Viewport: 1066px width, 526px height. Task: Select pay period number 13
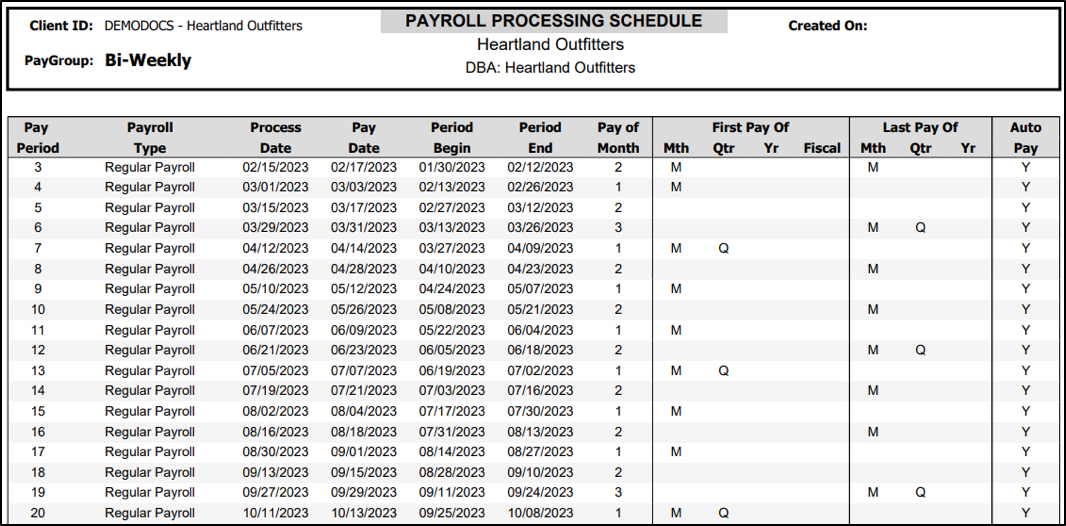(37, 370)
